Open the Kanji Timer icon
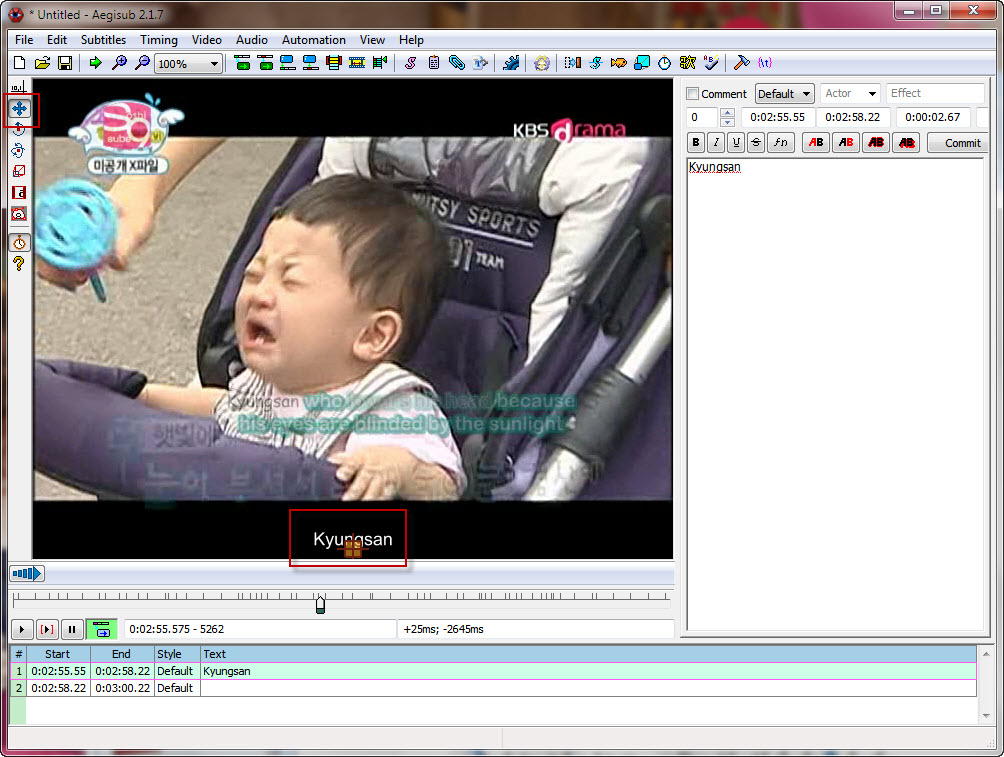The height and width of the screenshot is (757, 1004). click(688, 63)
